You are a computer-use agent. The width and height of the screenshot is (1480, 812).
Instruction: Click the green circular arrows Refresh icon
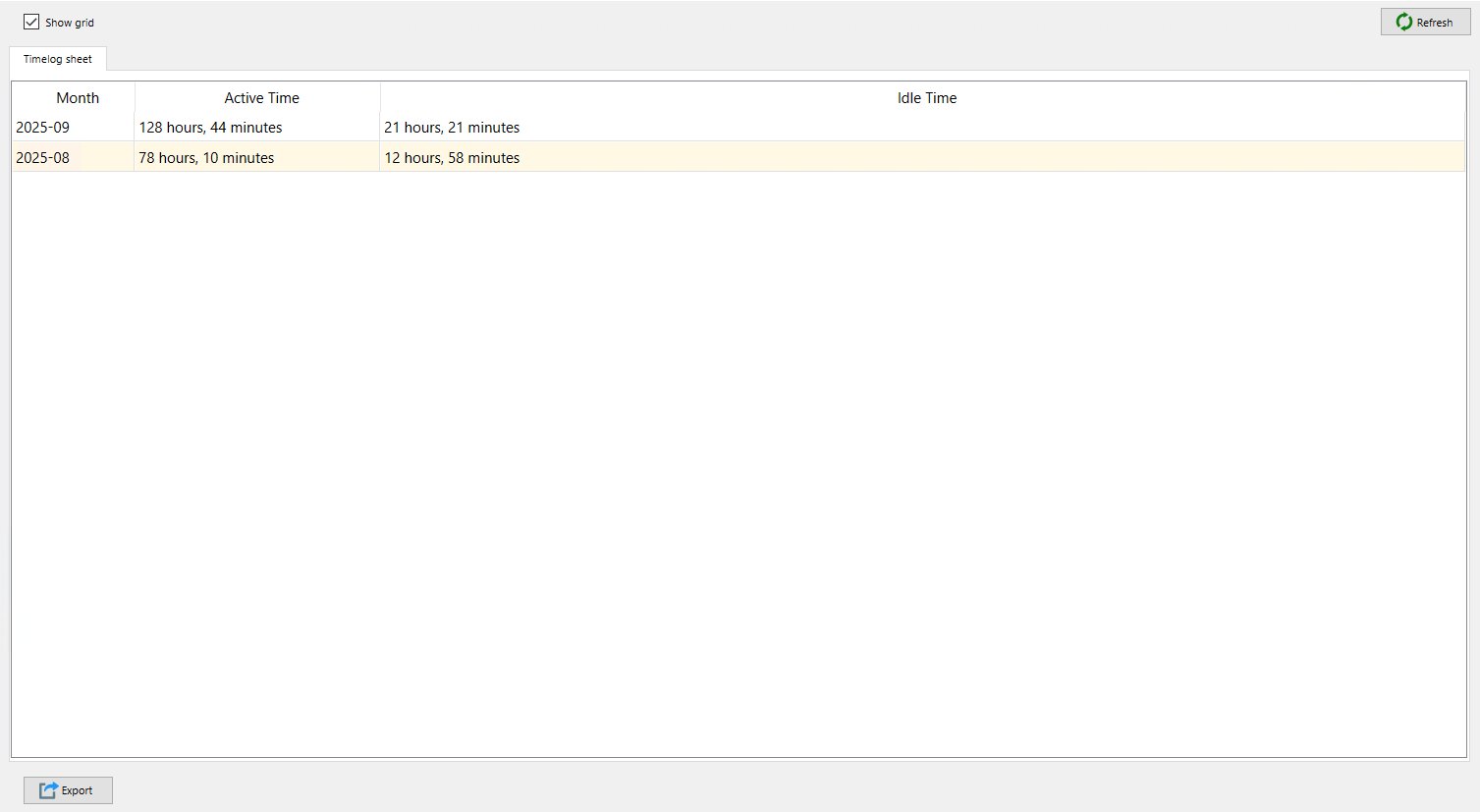pos(1404,22)
